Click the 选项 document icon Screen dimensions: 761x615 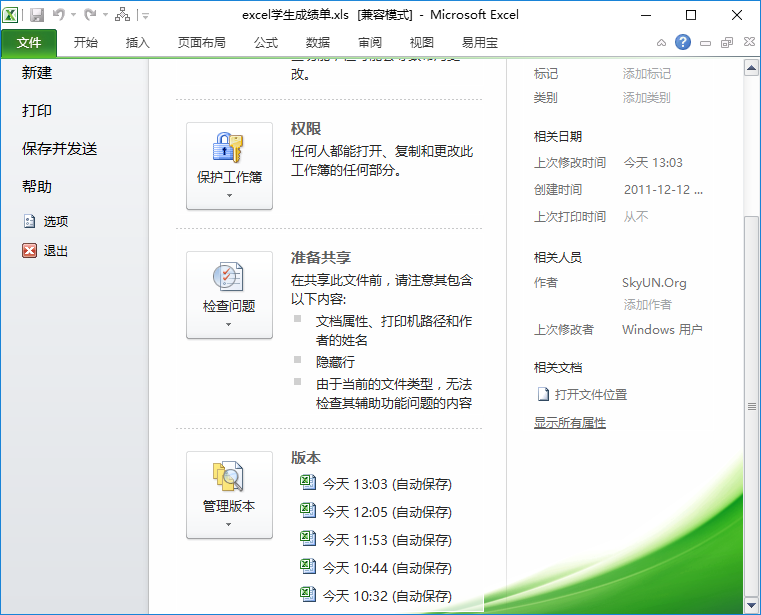(x=30, y=221)
